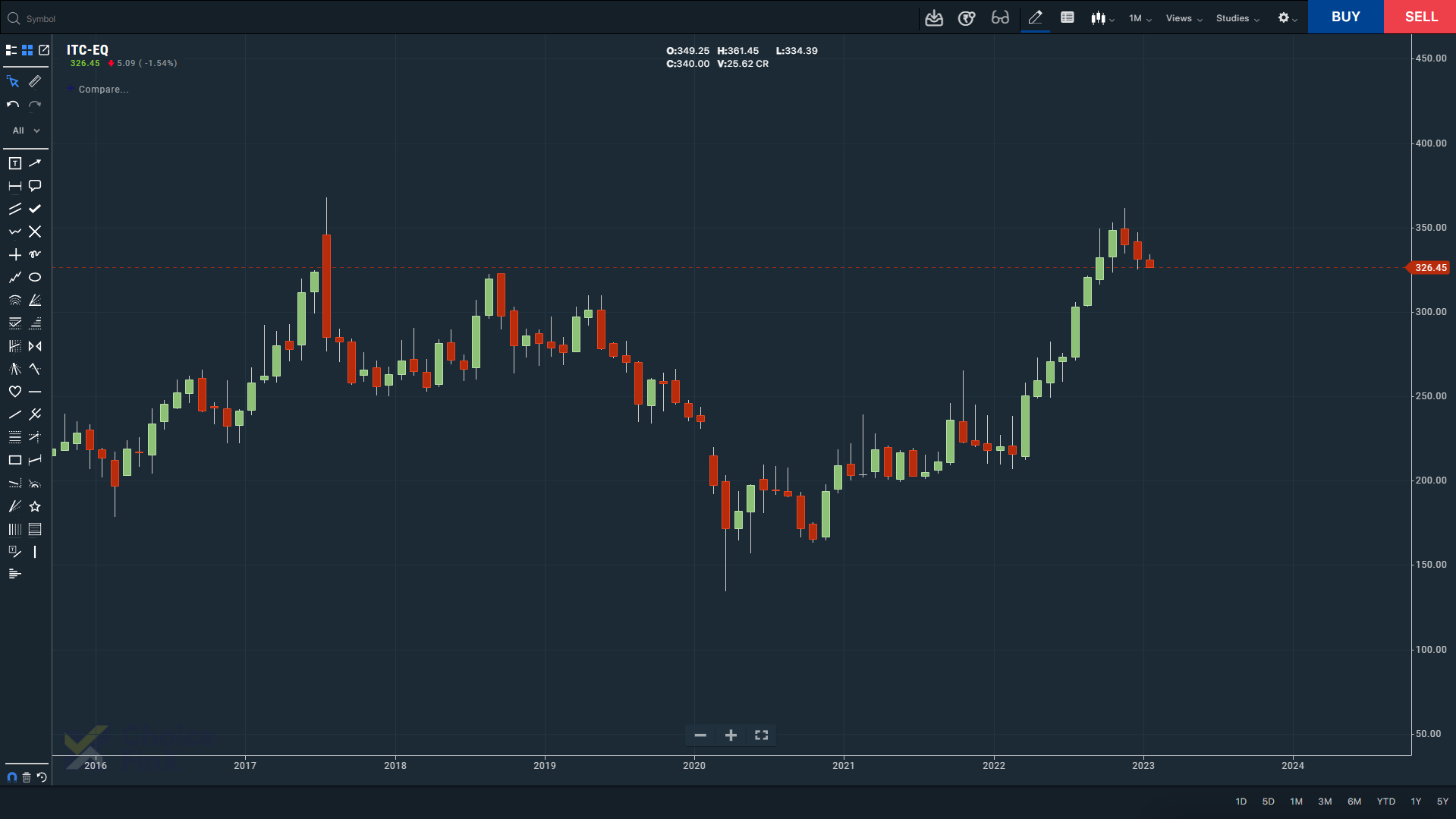Open the candlestick chart type dropdown

1102,18
